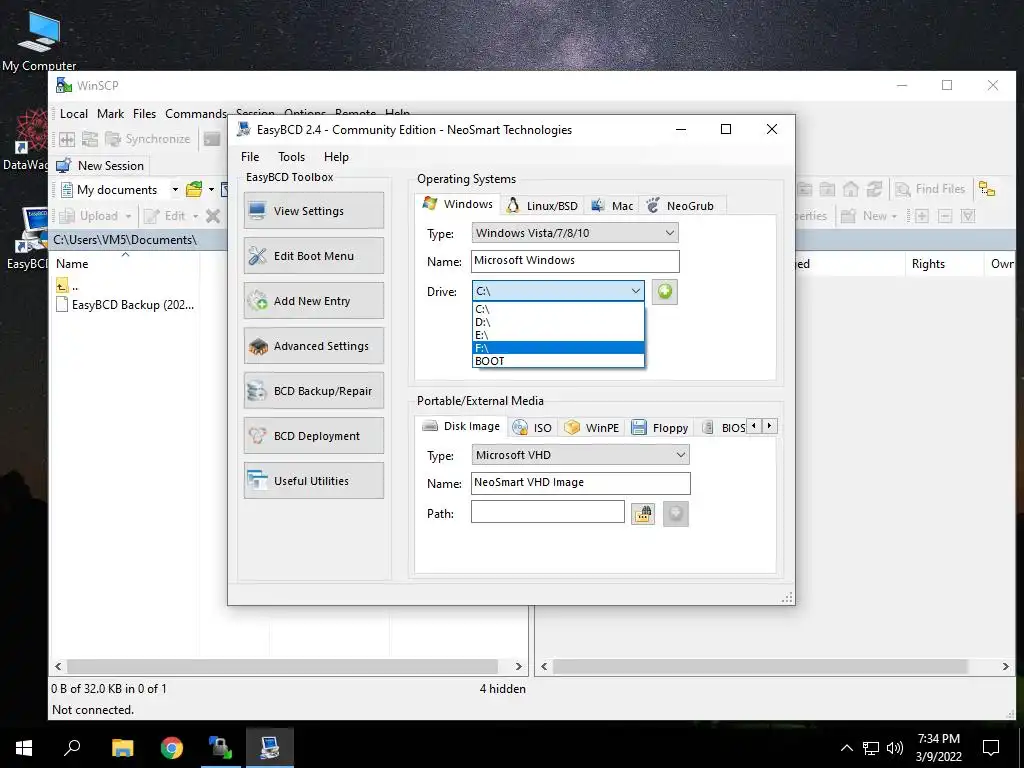Click WinSCP remote refresh icon
Screen dimensions: 1024x768
coord(874,189)
